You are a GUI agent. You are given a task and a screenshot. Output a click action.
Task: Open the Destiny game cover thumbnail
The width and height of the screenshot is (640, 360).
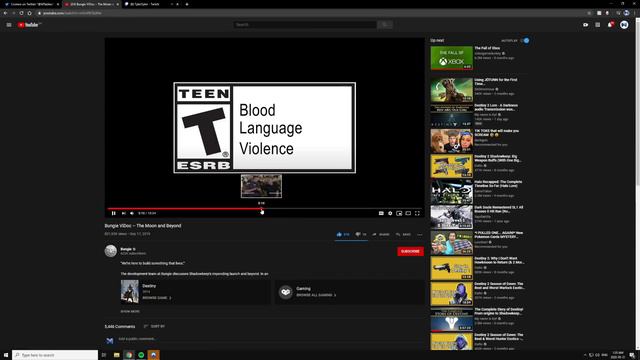coord(130,291)
